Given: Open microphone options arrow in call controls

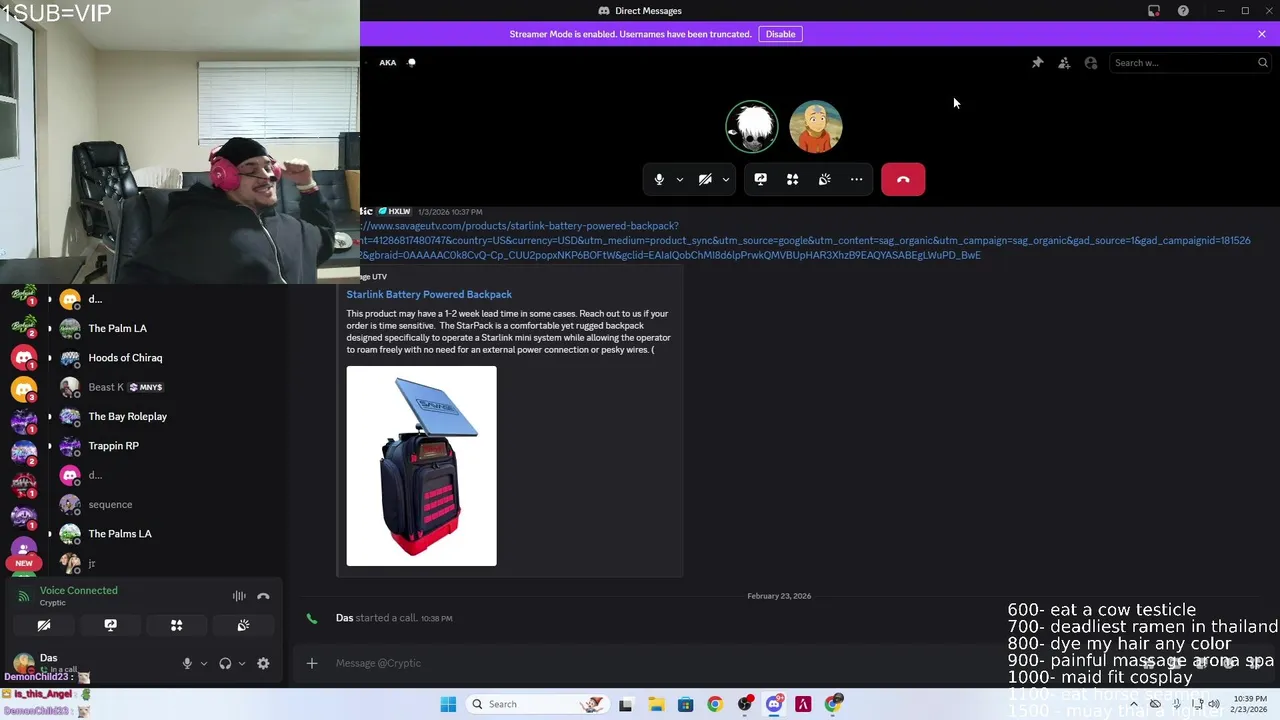Looking at the screenshot, I should pos(680,180).
